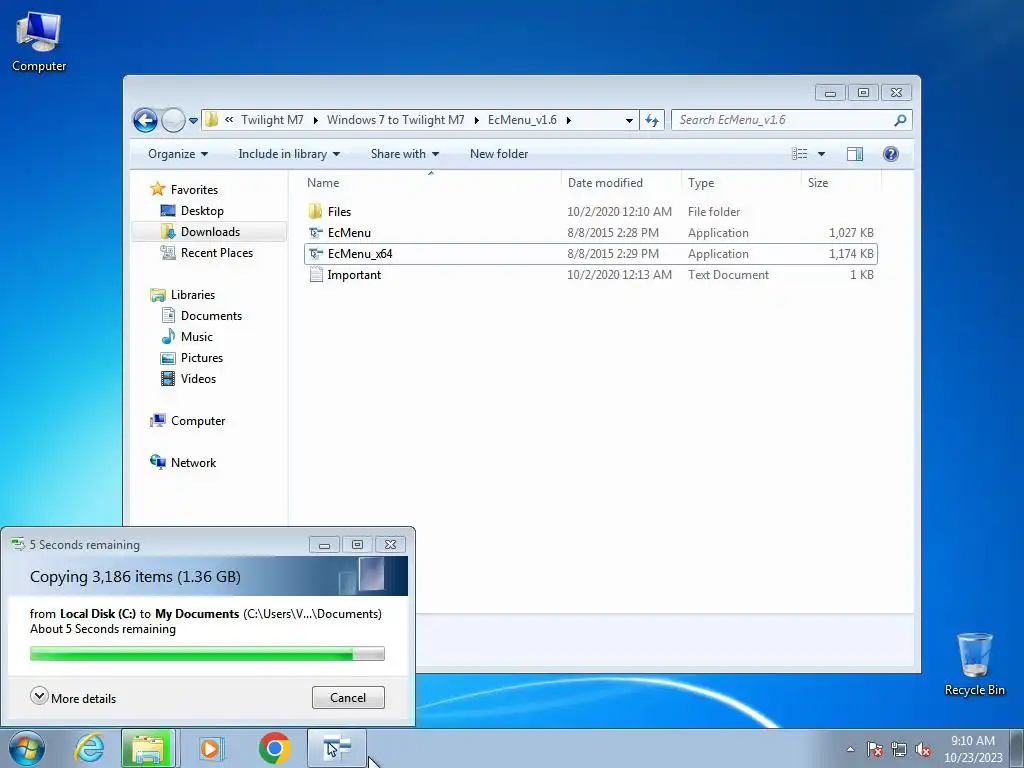Open the Pictures library
The image size is (1024, 768).
tap(201, 358)
